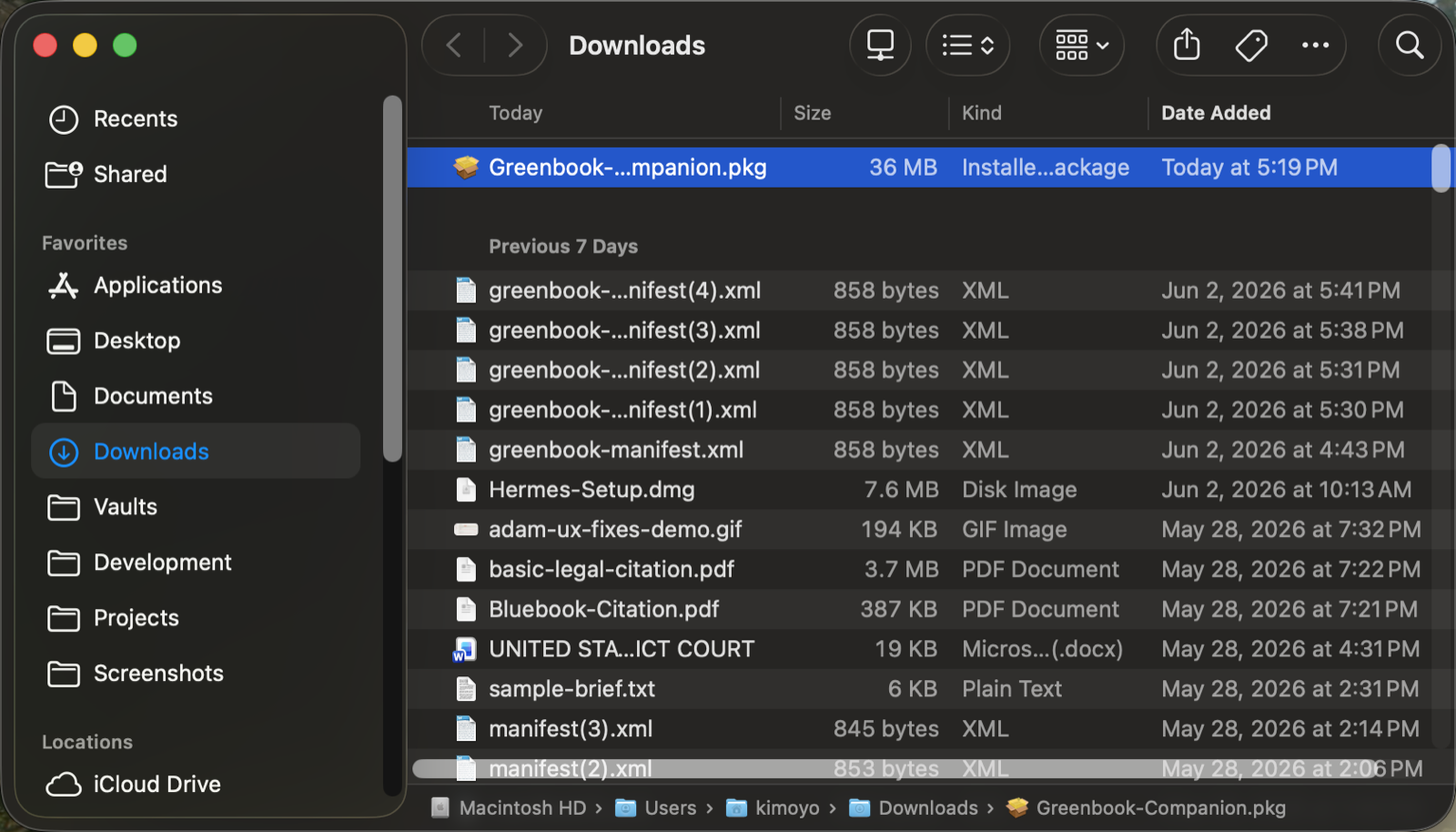Screen dimensions: 1456x832
Task: Click the Recents clock icon
Action: 64,119
